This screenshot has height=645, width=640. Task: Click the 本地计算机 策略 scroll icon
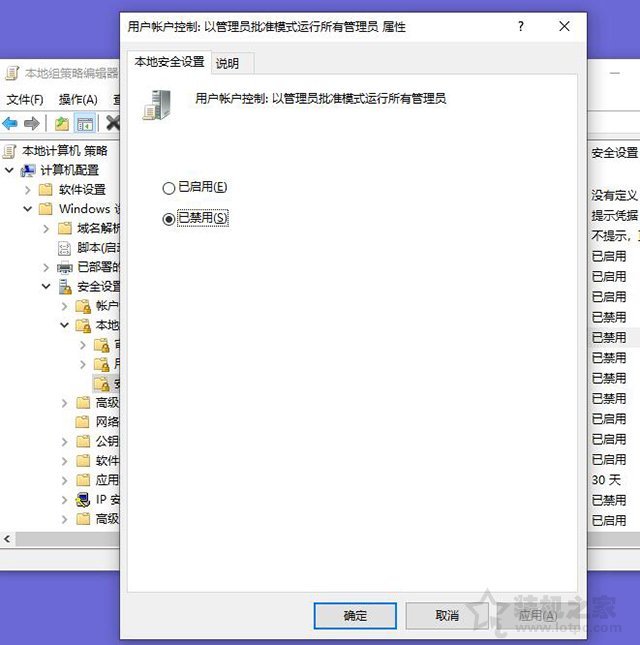[9, 151]
